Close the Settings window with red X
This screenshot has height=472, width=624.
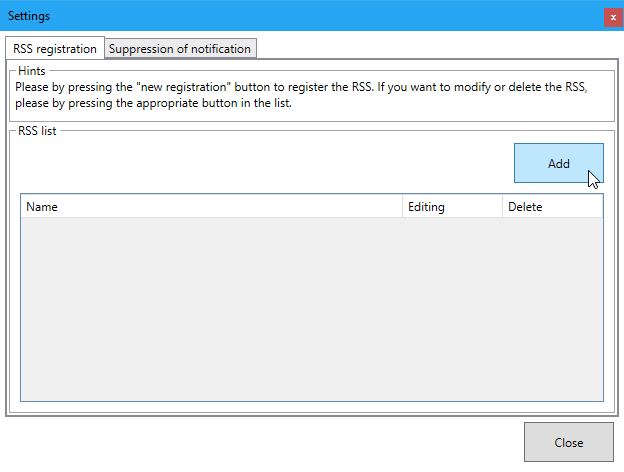coord(612,17)
